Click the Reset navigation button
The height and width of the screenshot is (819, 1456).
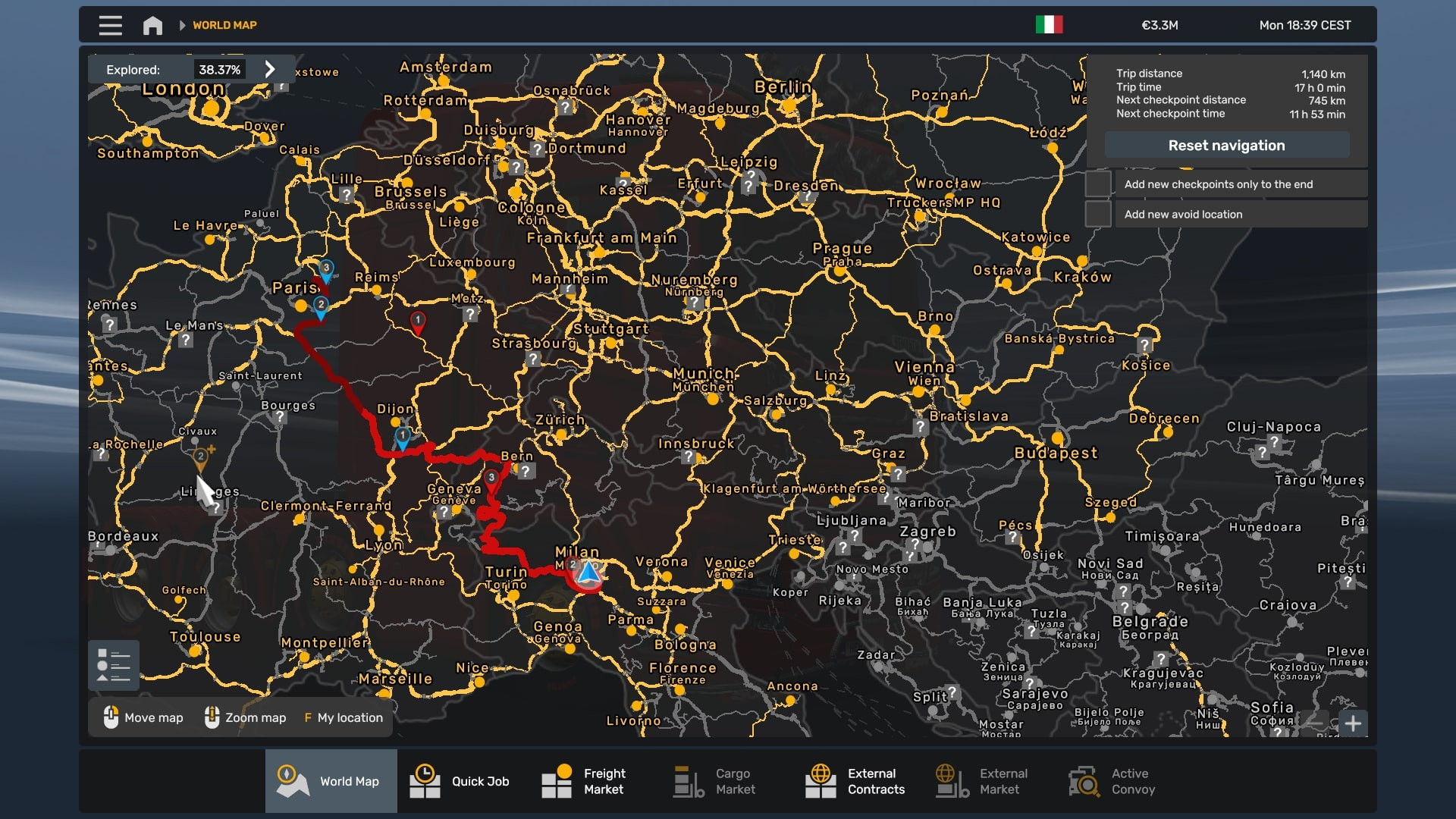point(1226,145)
